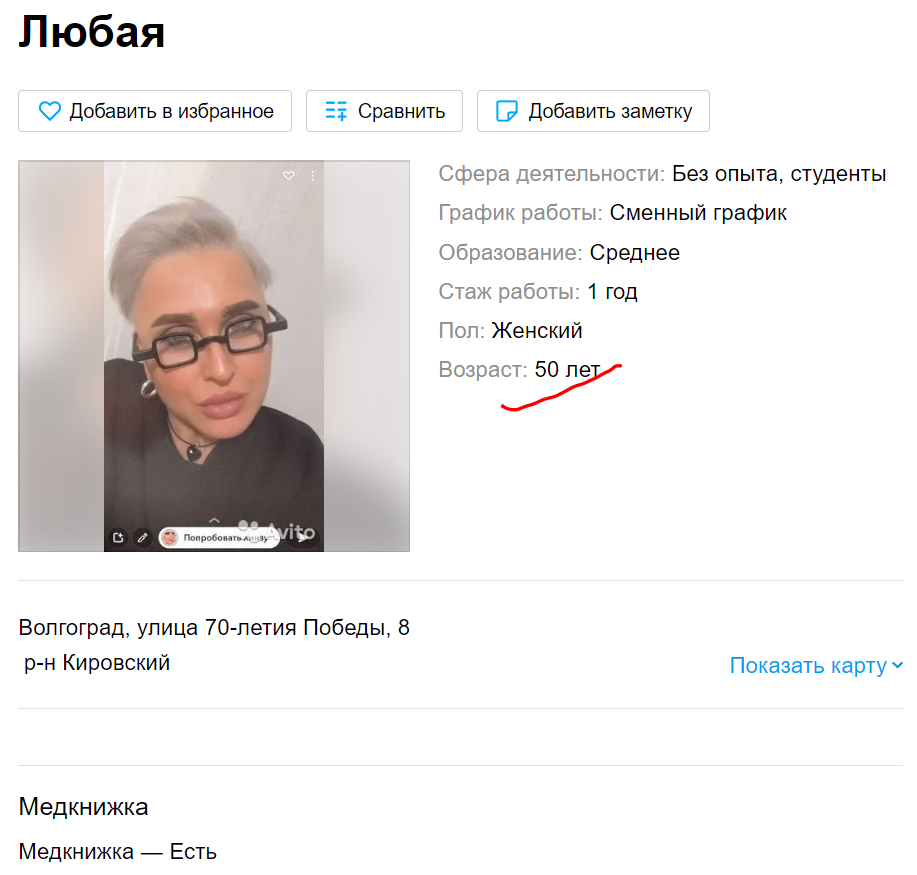
Task: Click the note icon beside Добавить заметку
Action: 506,111
